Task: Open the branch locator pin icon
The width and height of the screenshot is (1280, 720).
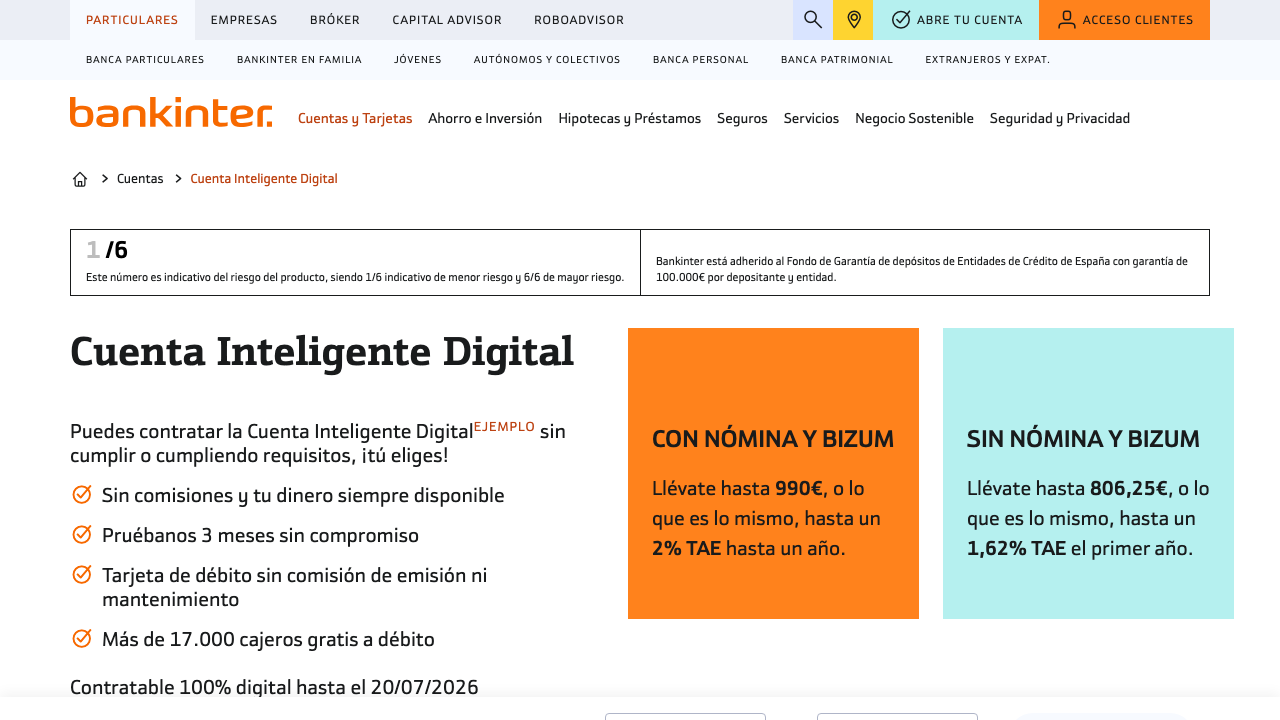Action: pos(853,20)
